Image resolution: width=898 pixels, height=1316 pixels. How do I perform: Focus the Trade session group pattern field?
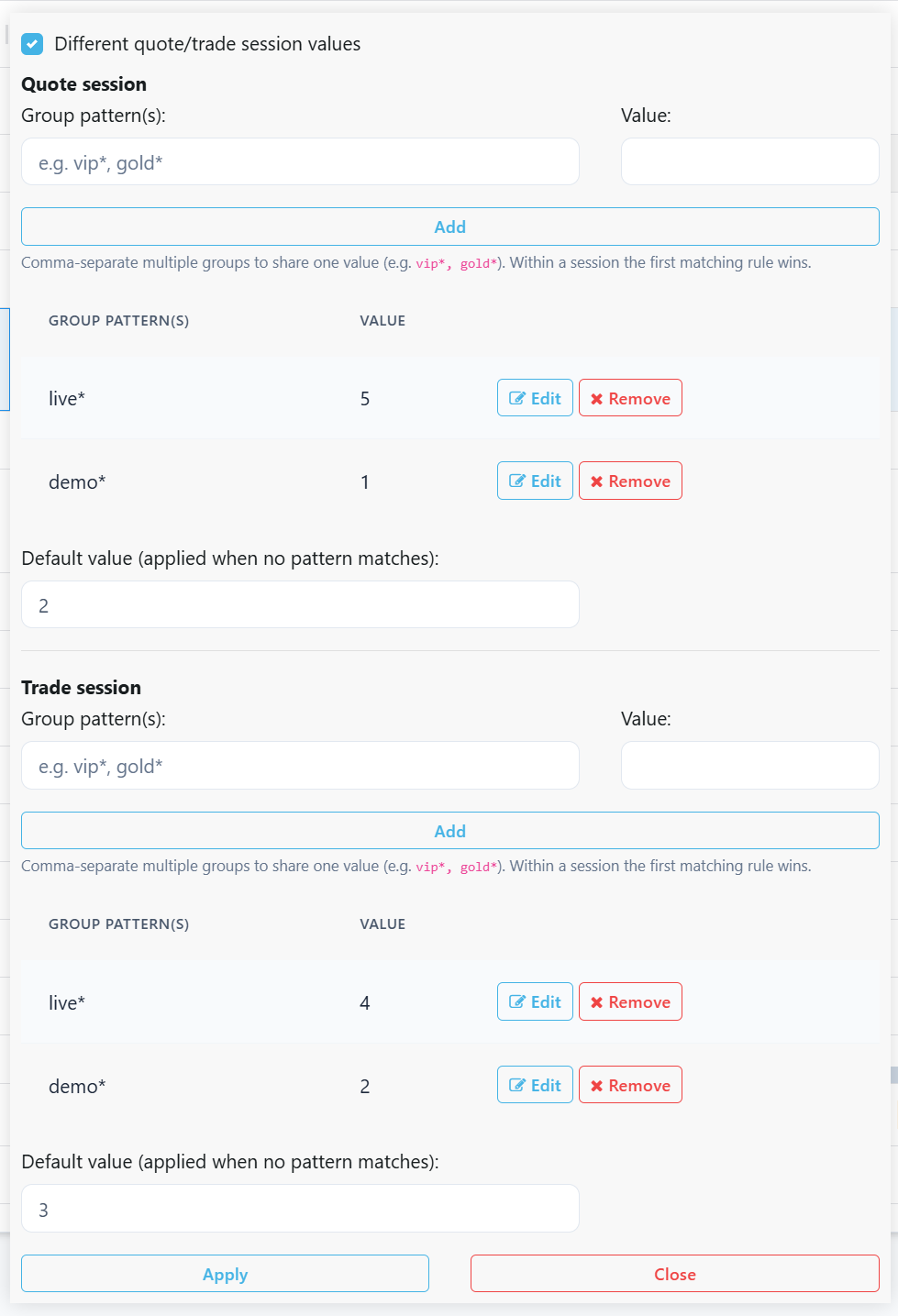[300, 766]
